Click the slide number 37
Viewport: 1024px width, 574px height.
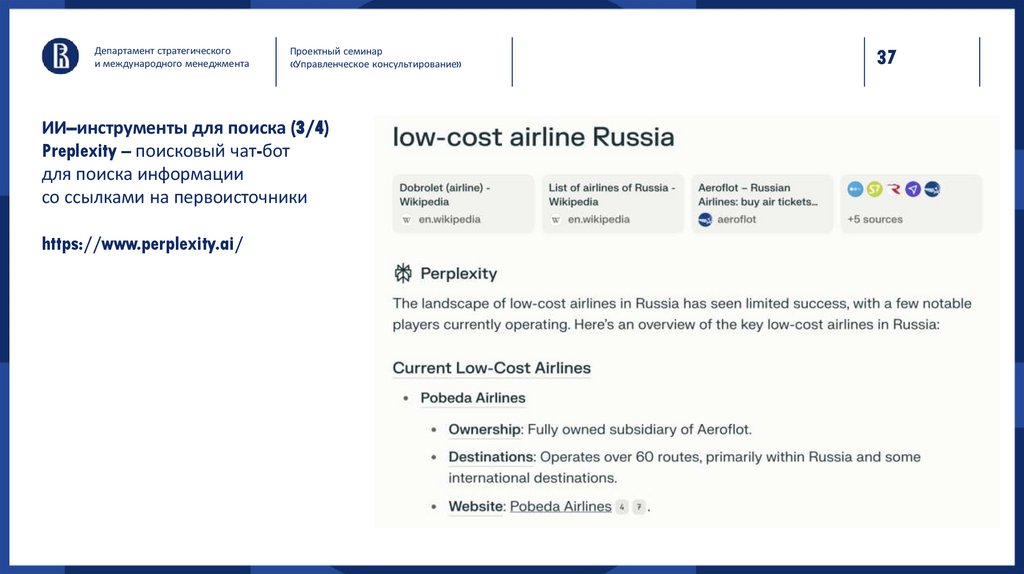[x=886, y=57]
